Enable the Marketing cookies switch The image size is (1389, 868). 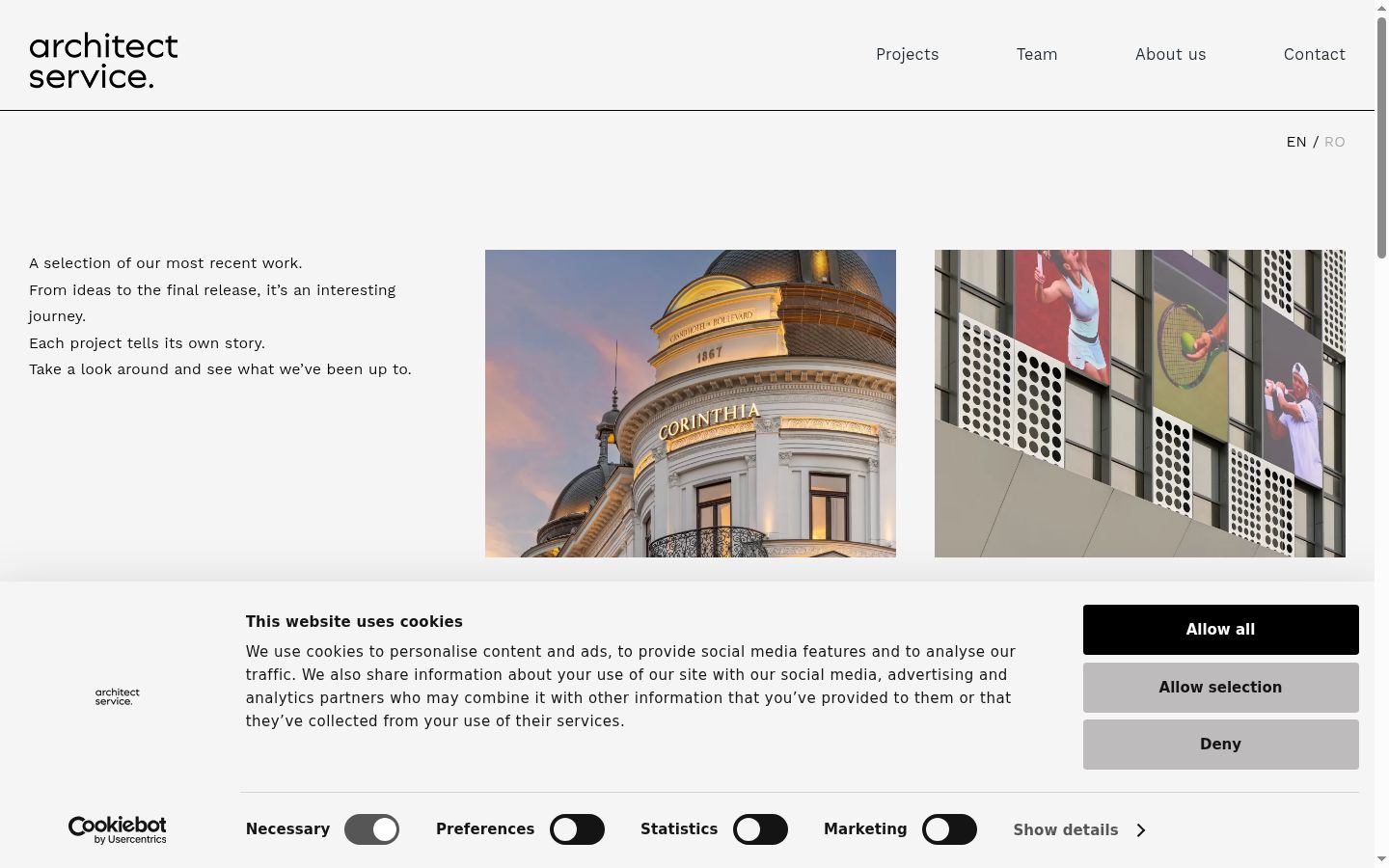(x=949, y=829)
